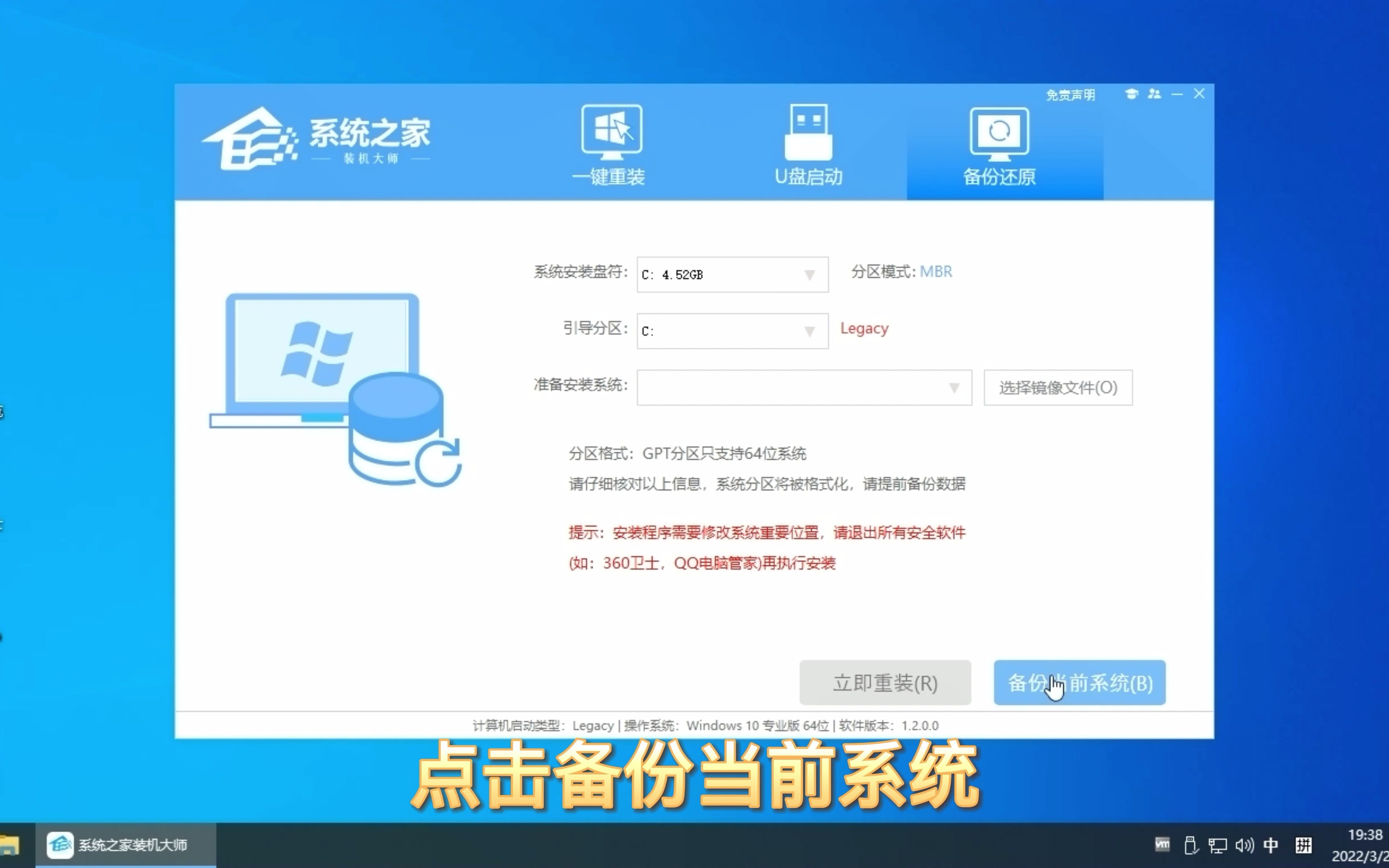This screenshot has height=868, width=1389.
Task: Click 选择镜像文件(O) button
Action: click(1058, 387)
